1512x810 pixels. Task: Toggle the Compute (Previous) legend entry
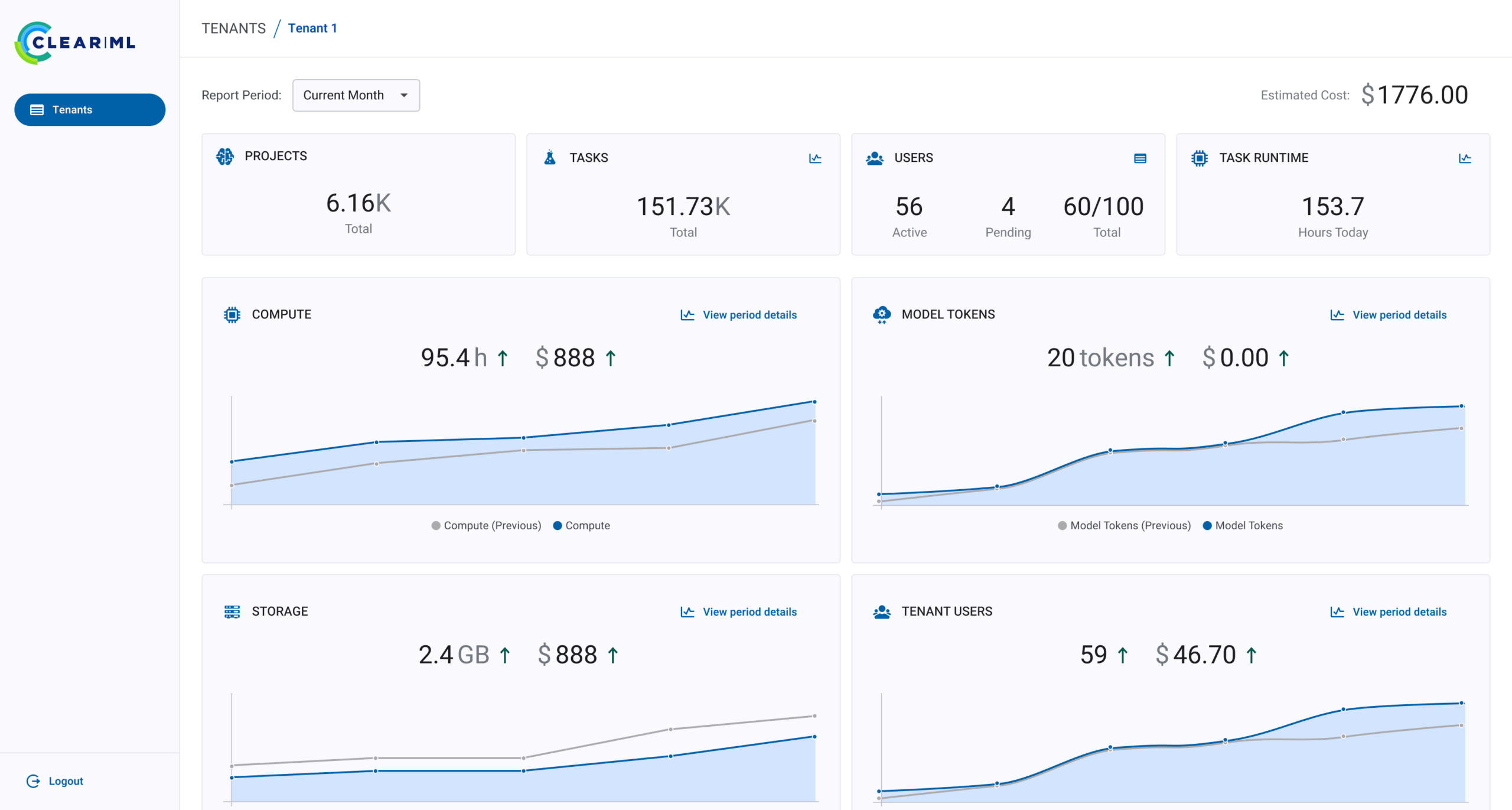(x=486, y=525)
